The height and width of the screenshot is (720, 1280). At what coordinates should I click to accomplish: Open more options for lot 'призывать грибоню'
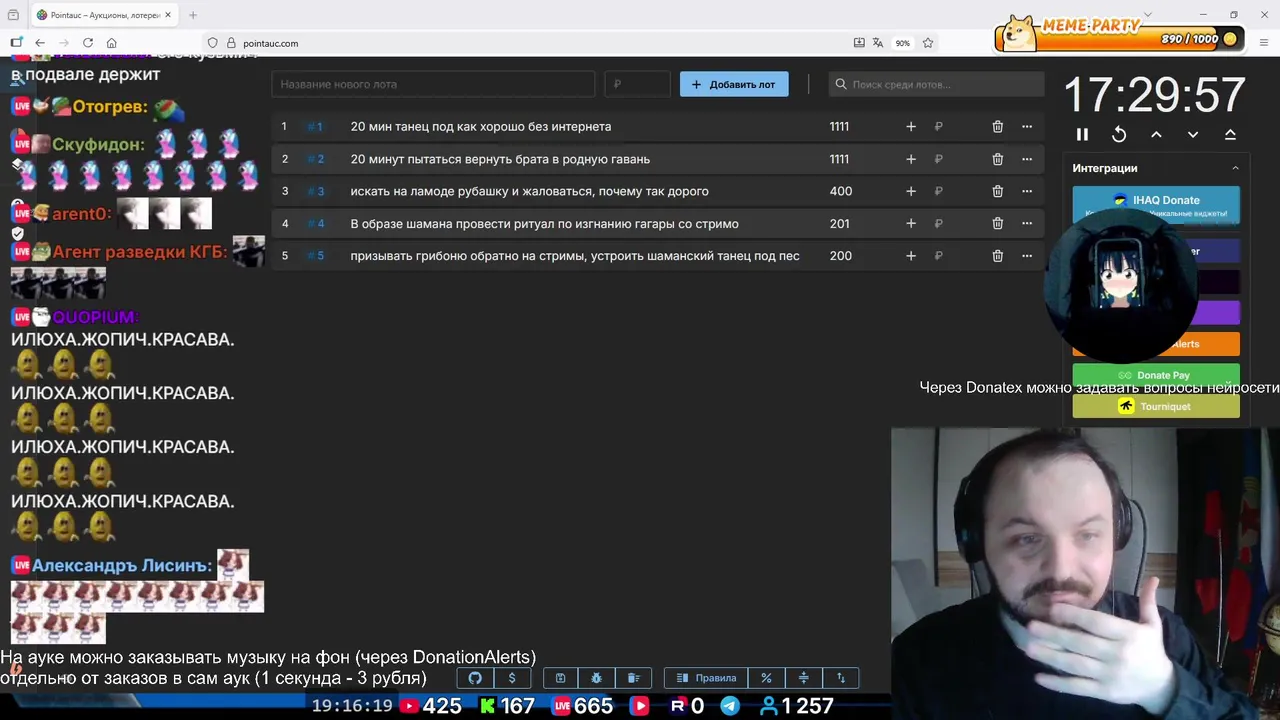[1026, 256]
